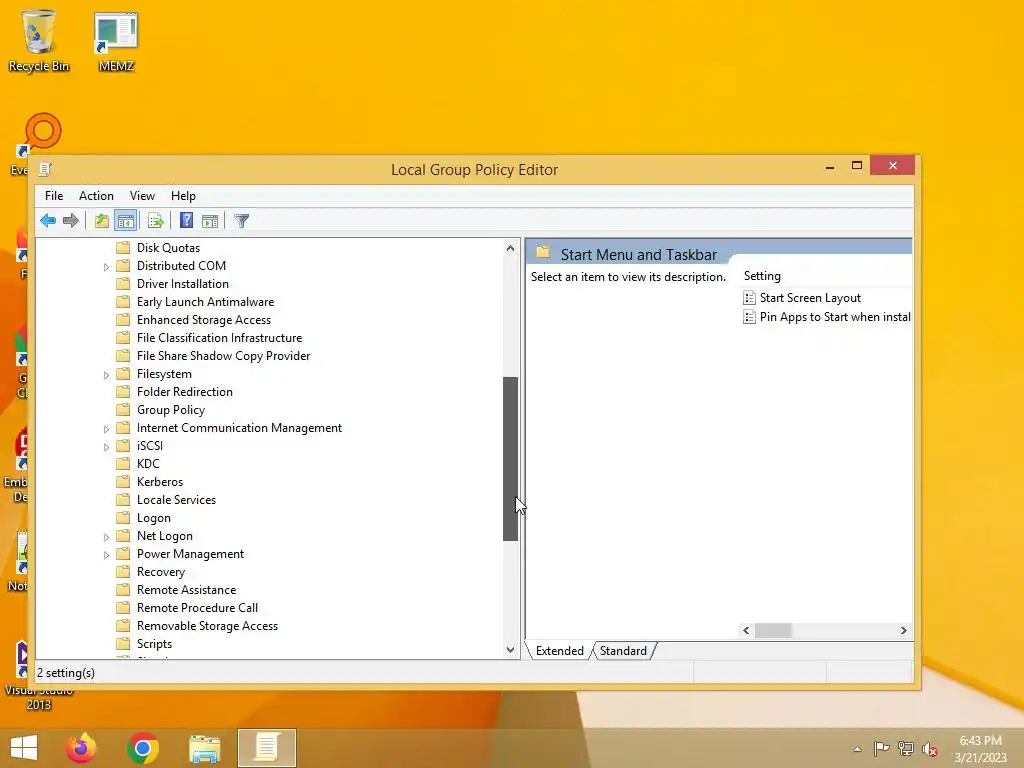Select the Early Launch Antimalware folder
Viewport: 1024px width, 768px height.
pyautogui.click(x=205, y=302)
